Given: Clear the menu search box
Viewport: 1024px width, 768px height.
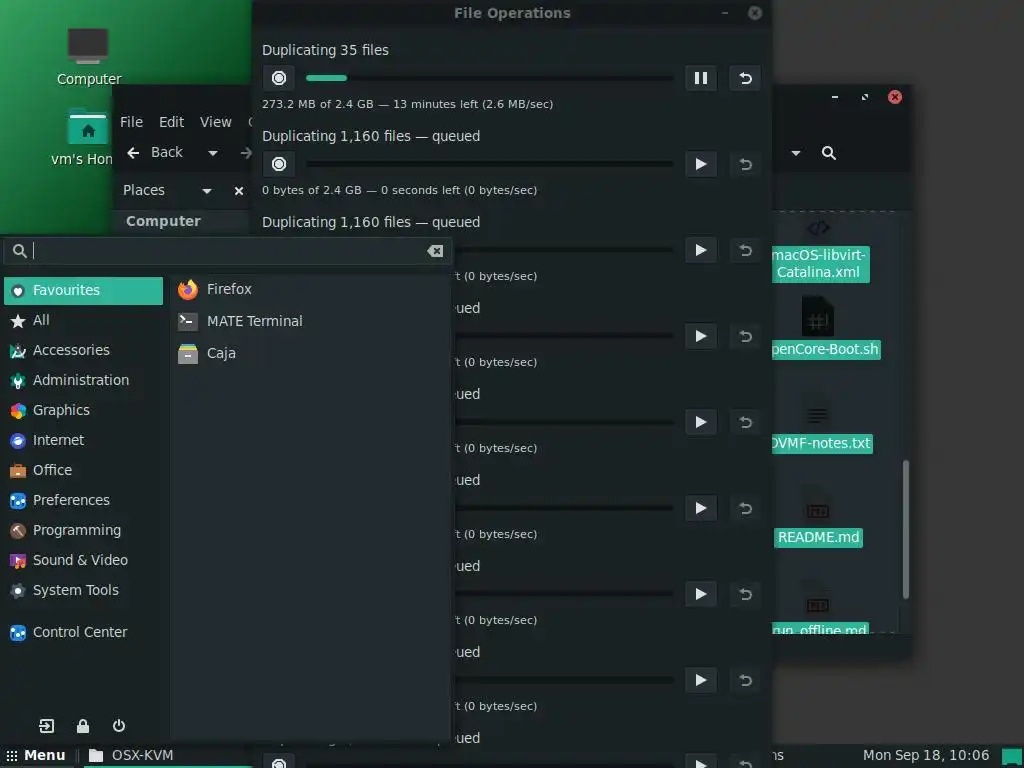Looking at the screenshot, I should [435, 251].
